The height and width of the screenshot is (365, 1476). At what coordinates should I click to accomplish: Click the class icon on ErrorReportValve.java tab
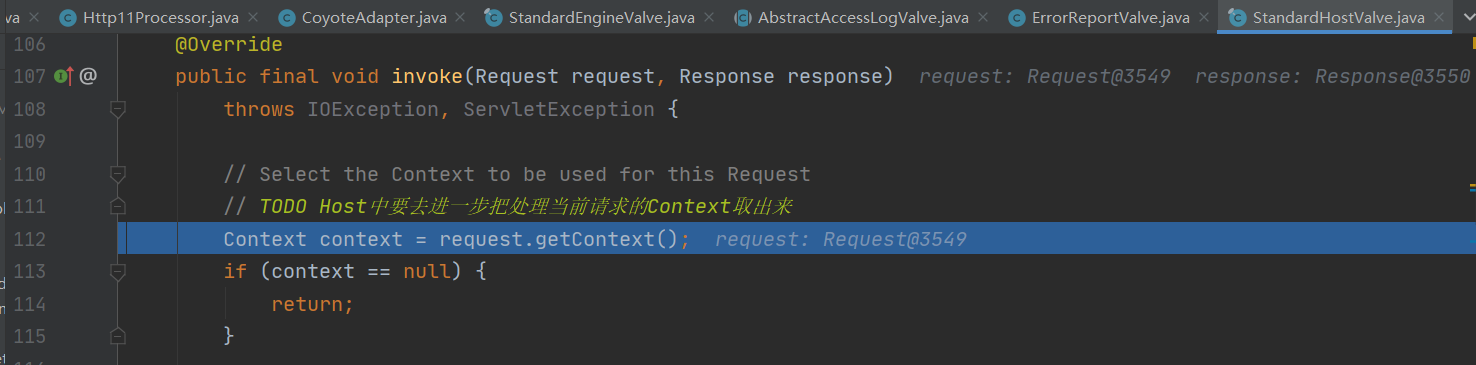(x=1016, y=17)
